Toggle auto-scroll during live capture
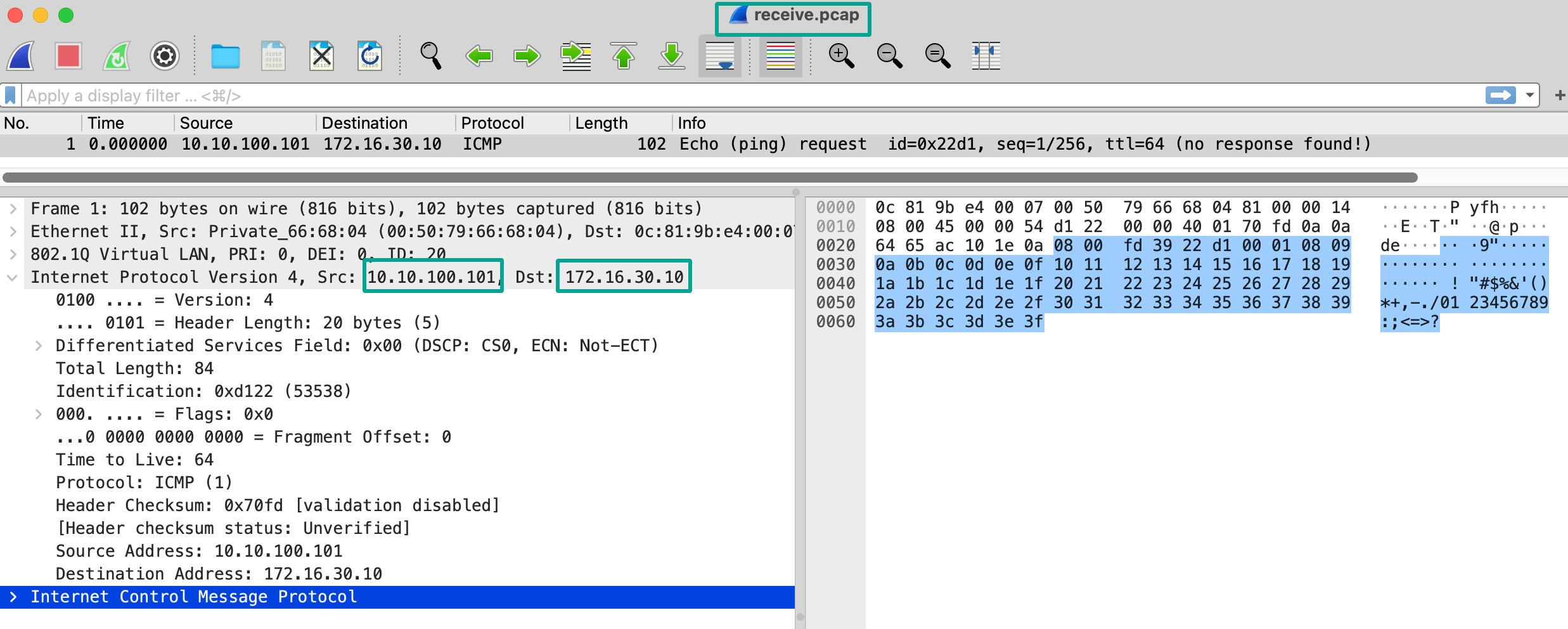The height and width of the screenshot is (629, 1568). point(719,56)
